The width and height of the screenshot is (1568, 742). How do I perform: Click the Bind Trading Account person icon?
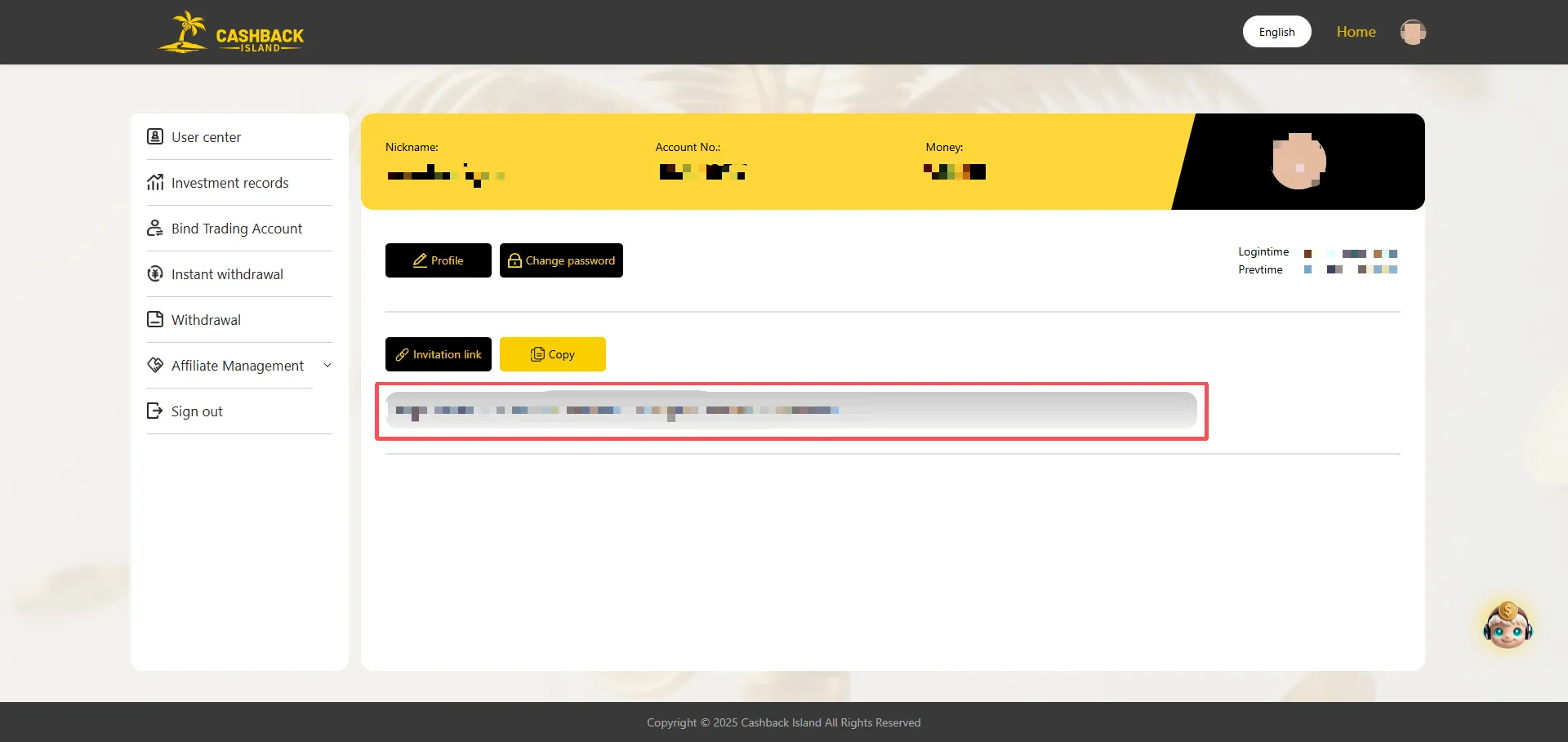click(x=155, y=228)
